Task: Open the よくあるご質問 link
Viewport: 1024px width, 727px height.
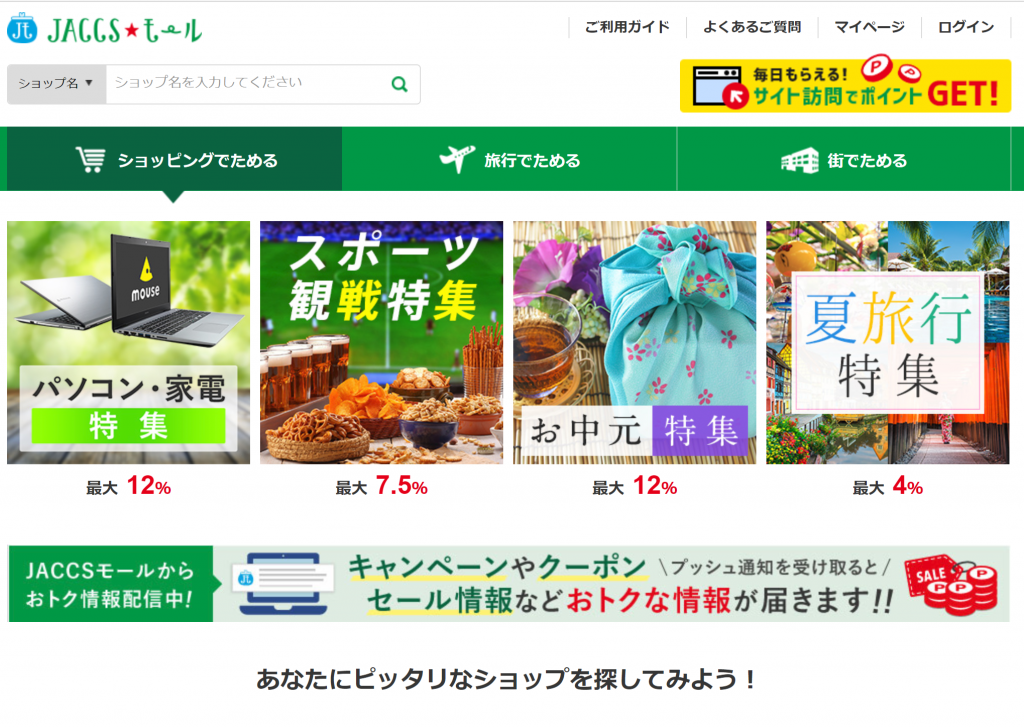Action: click(752, 27)
